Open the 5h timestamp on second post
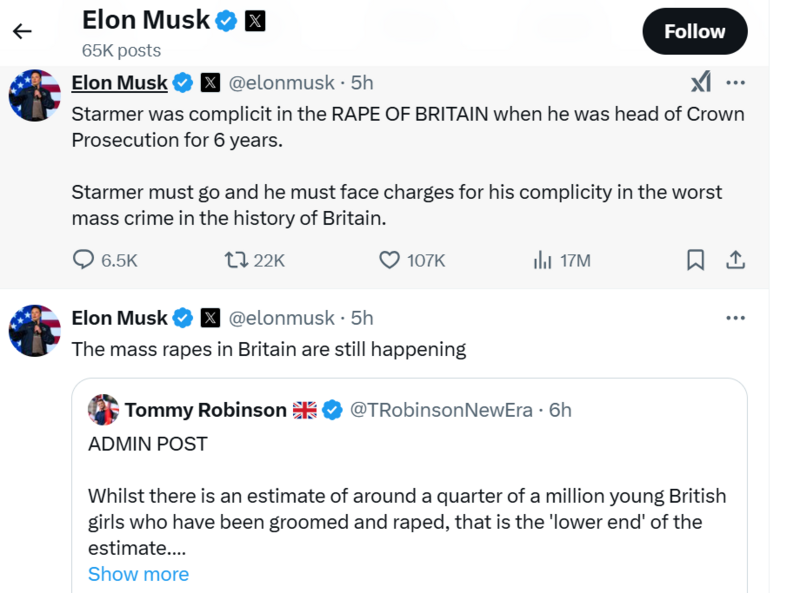Viewport: 800px width, 593px height. pos(362,318)
